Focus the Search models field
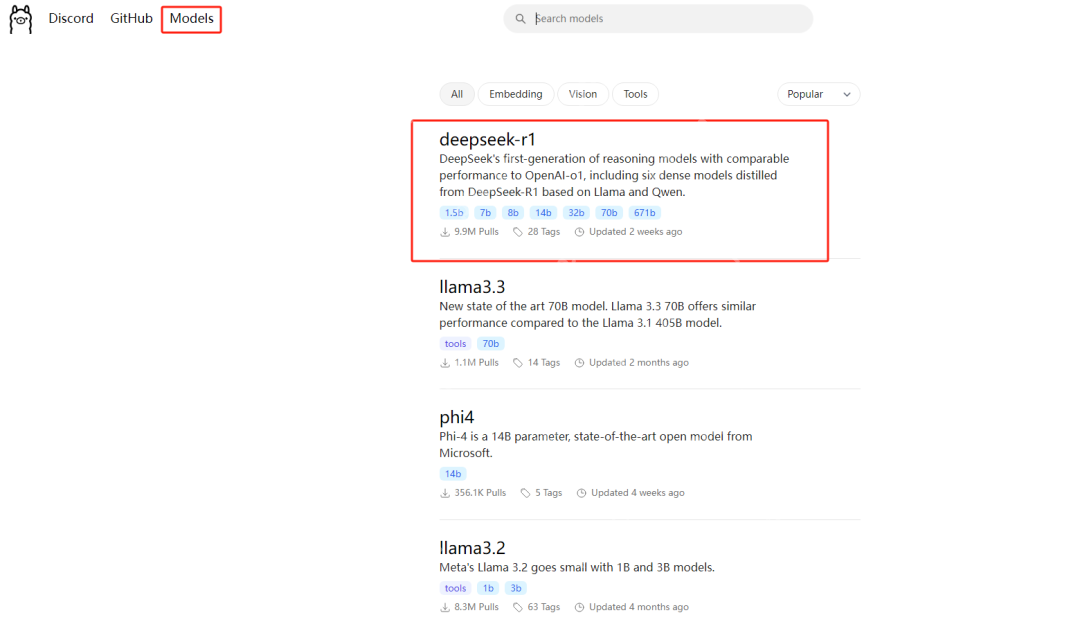Viewport: 1080px width, 624px height. click(658, 19)
